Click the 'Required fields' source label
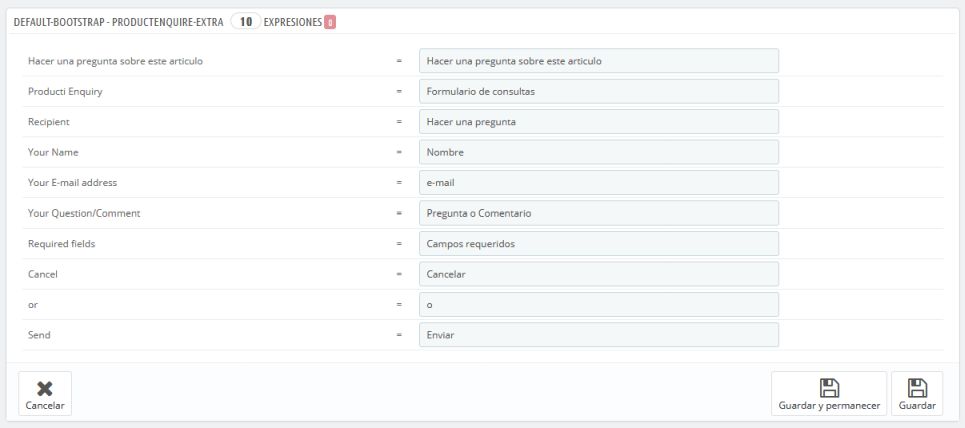Screen dimensions: 965x428 (x=62, y=244)
